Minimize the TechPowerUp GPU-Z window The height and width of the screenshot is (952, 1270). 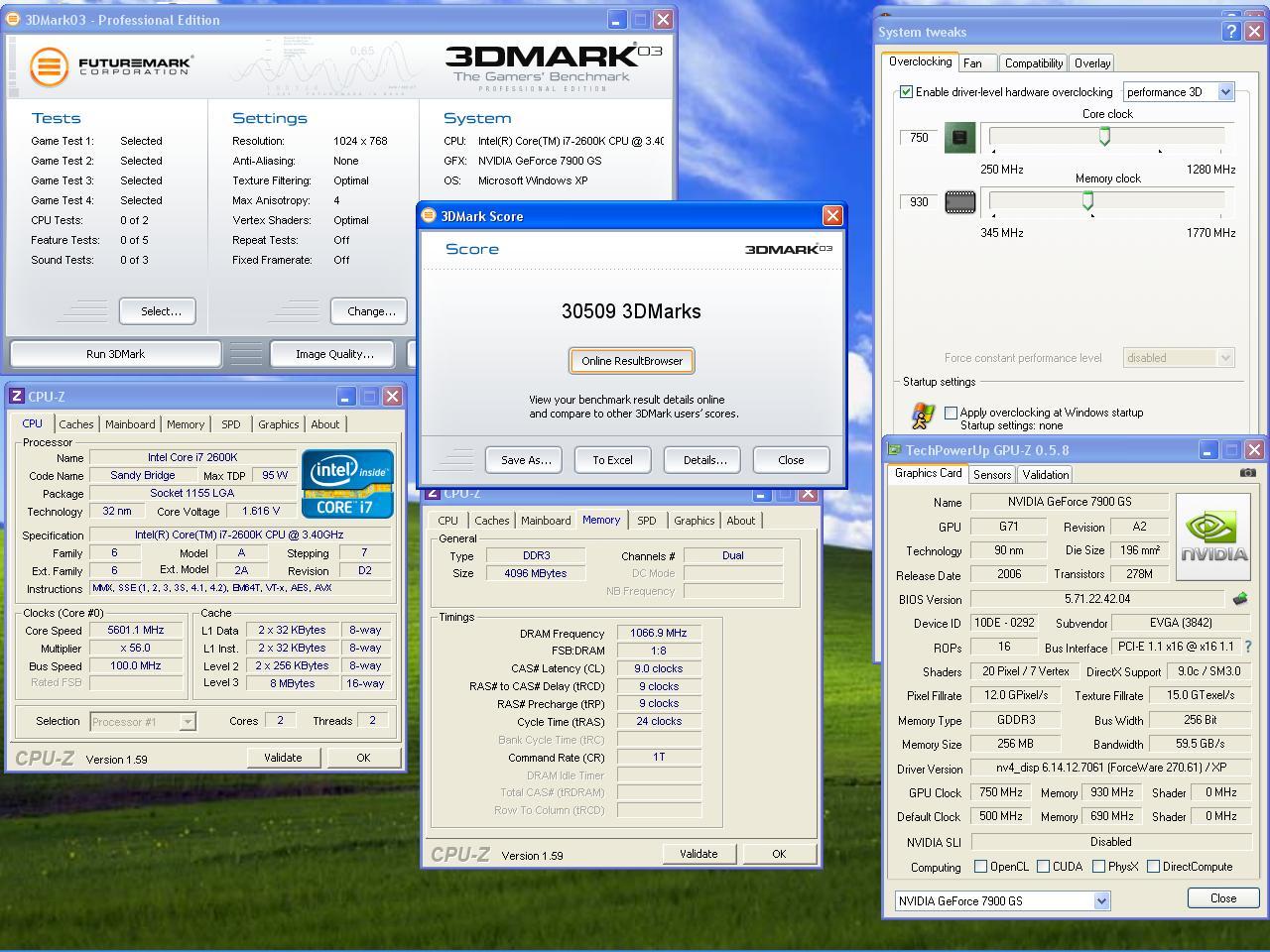pyautogui.click(x=1207, y=449)
